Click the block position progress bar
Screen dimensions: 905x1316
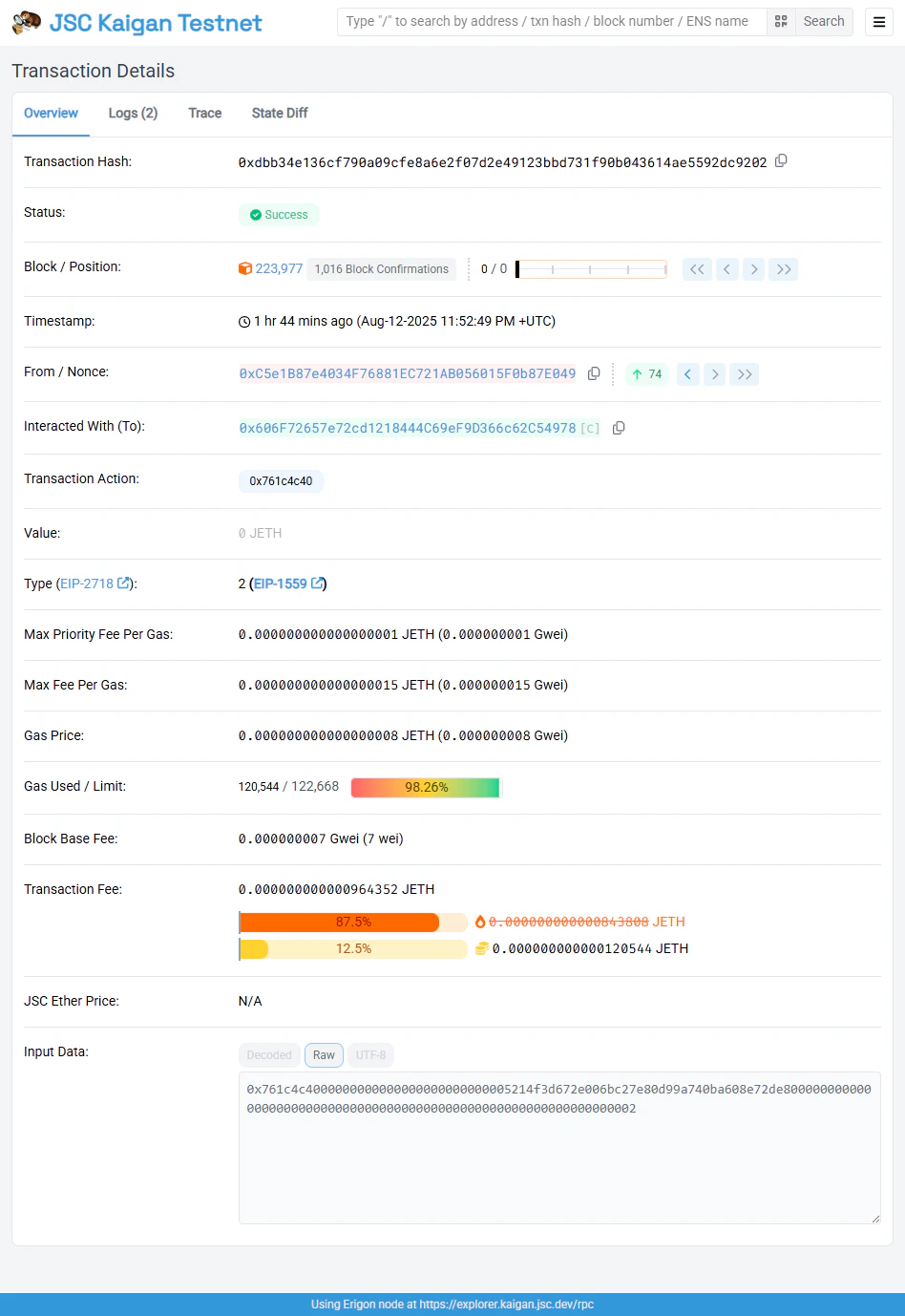592,269
